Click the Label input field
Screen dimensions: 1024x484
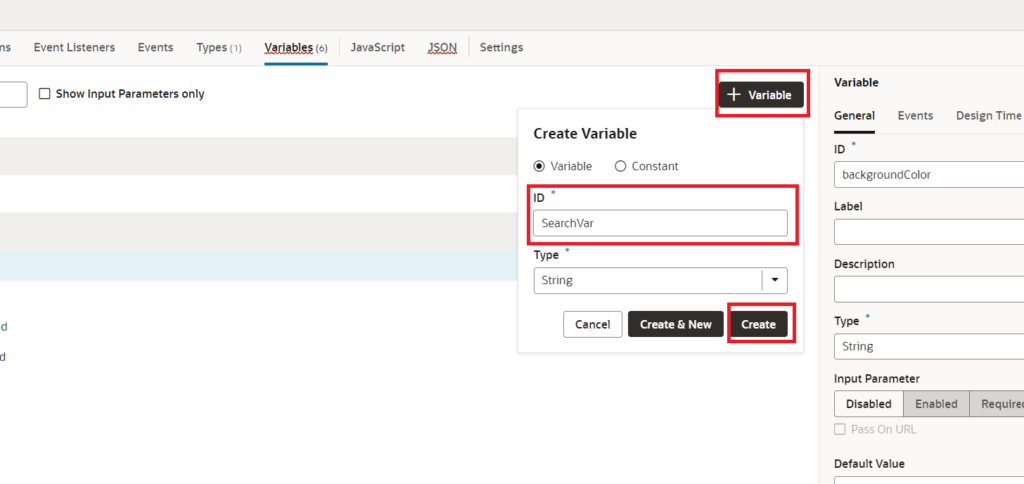929,231
